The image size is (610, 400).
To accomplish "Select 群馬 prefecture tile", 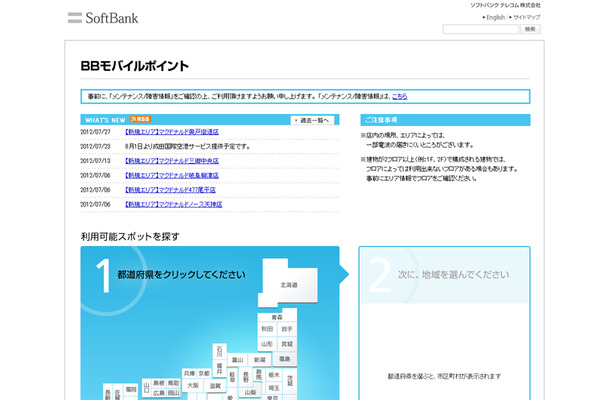I will (x=259, y=375).
